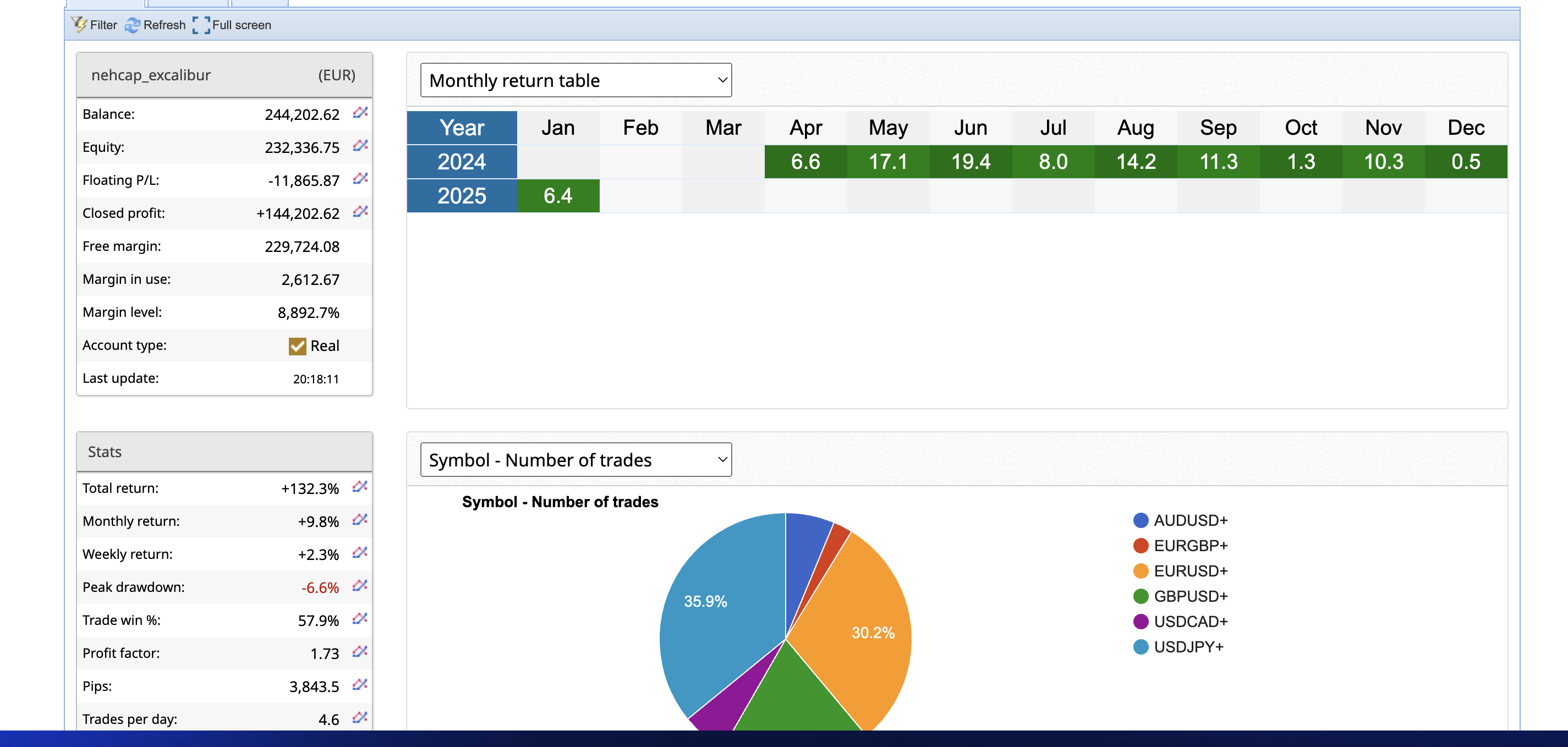The width and height of the screenshot is (1568, 747).
Task: Click the chart icon beside Equity
Action: tap(360, 146)
